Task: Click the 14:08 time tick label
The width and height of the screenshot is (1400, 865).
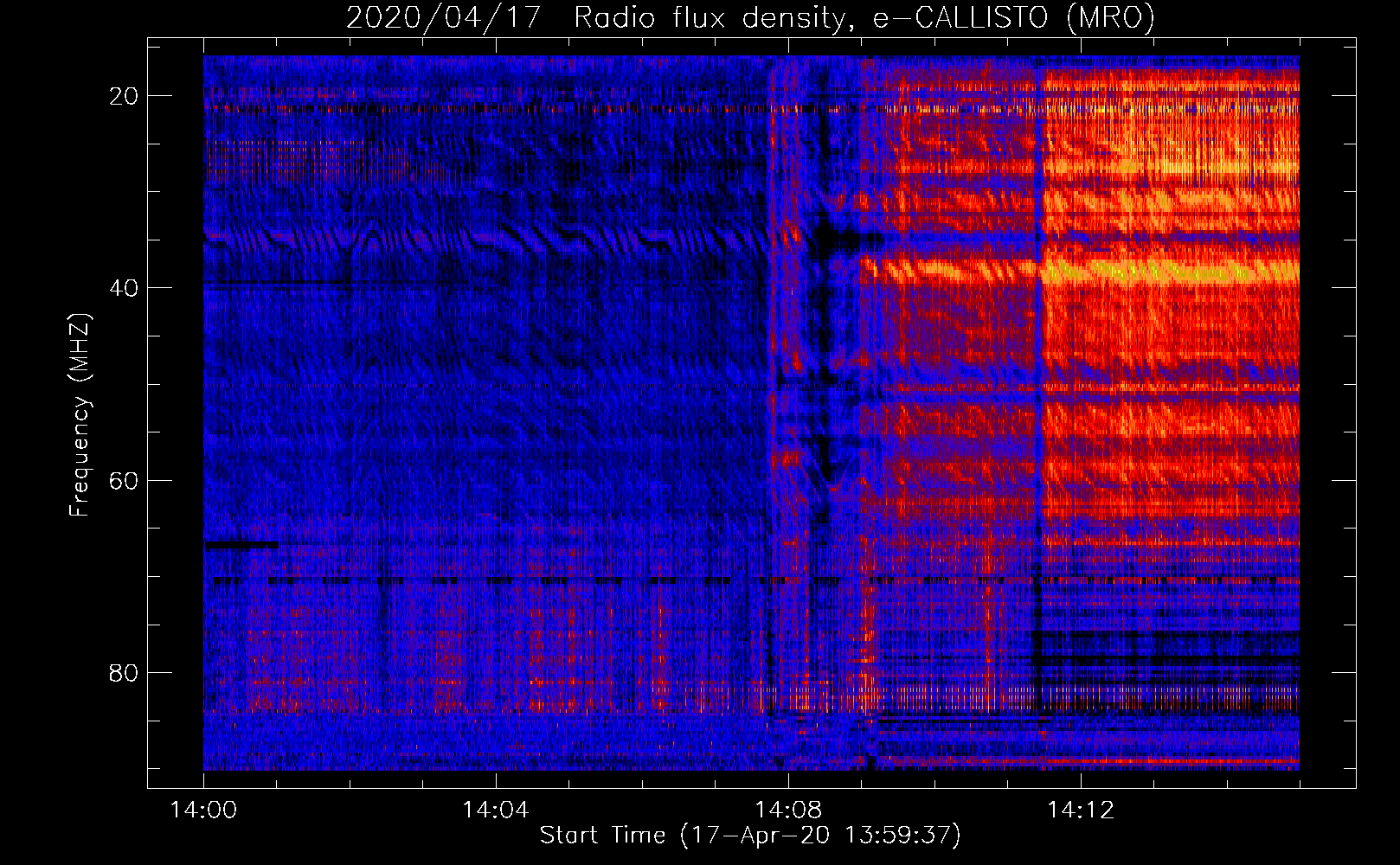Action: click(788, 811)
